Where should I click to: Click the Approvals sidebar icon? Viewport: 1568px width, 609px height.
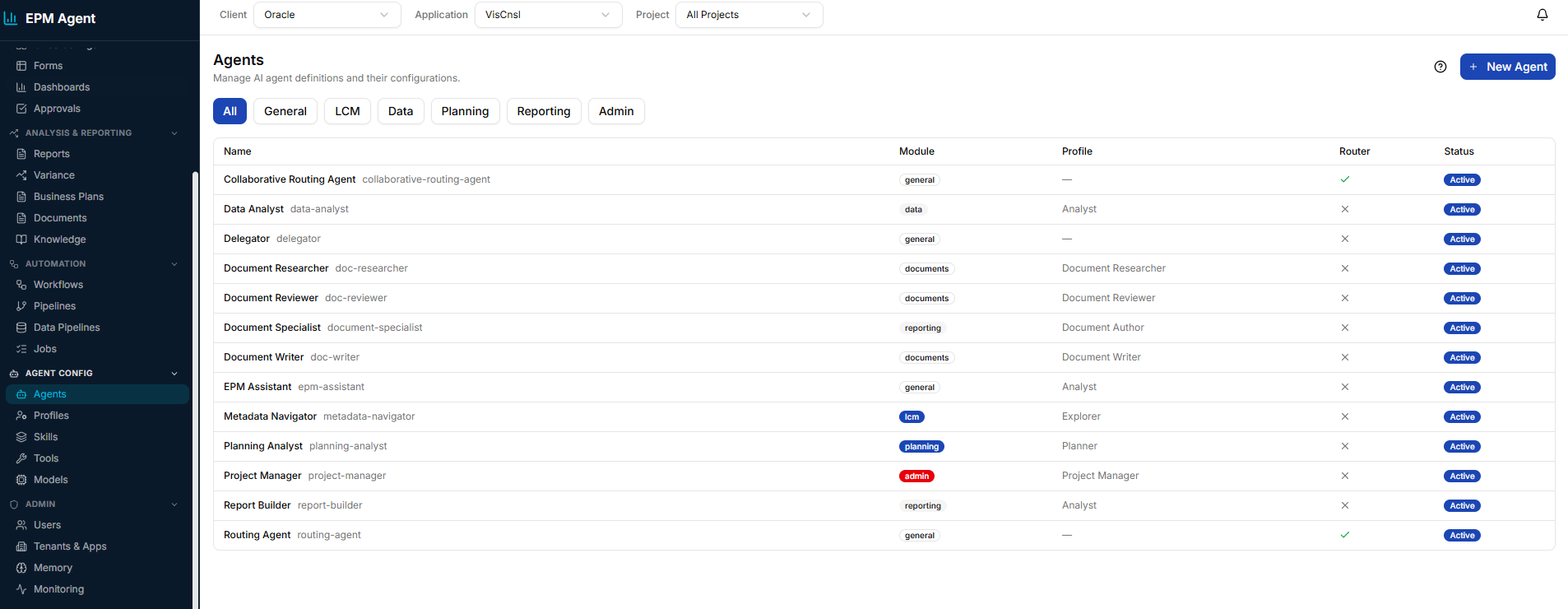point(21,109)
